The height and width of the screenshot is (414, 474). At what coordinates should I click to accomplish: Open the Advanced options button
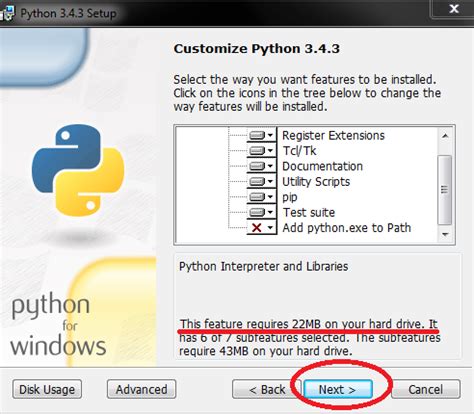click(141, 389)
